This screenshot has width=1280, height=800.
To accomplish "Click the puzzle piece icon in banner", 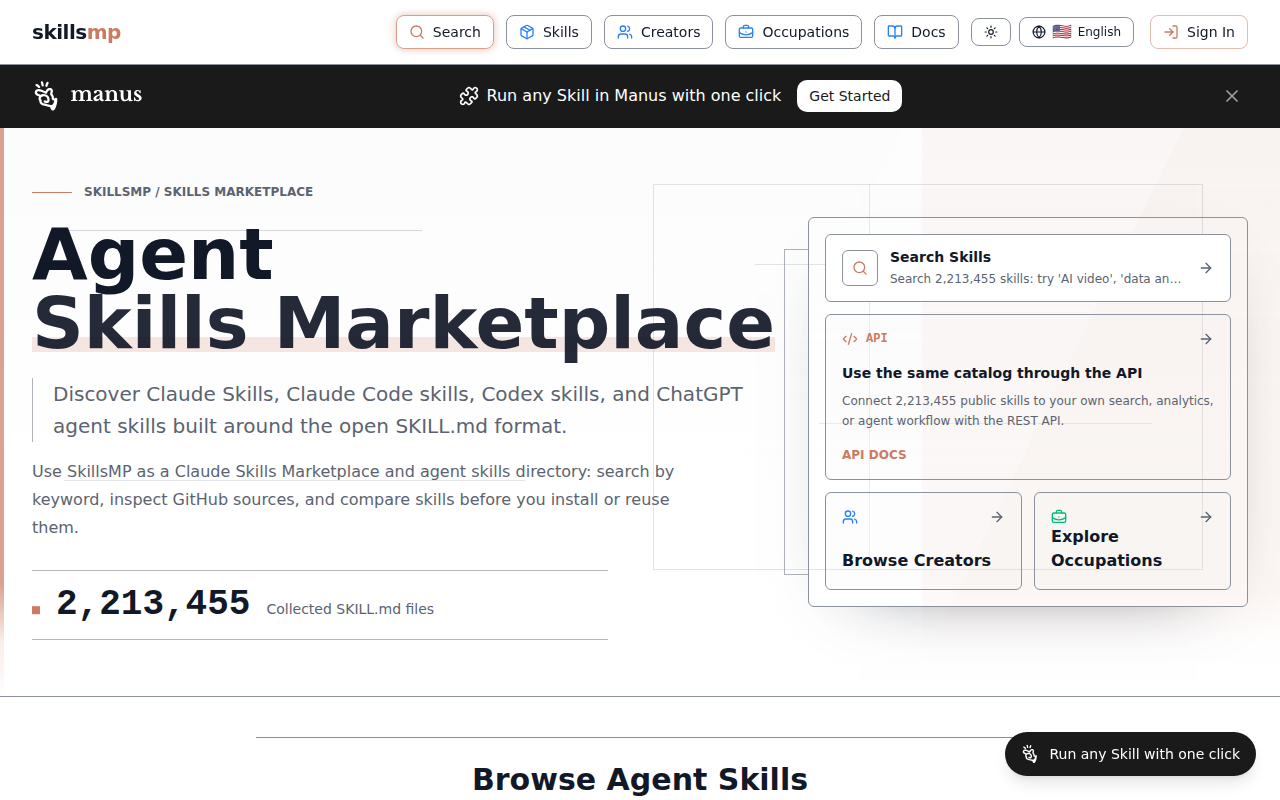I will point(468,96).
